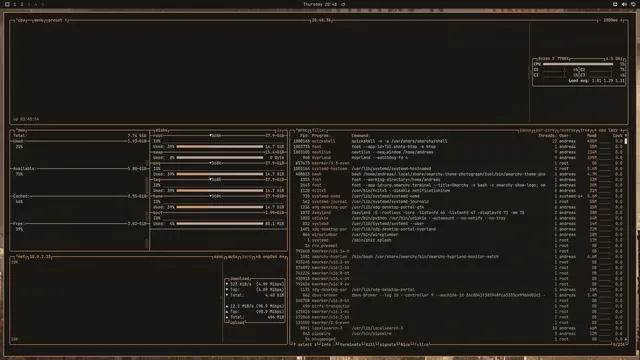Click the Info option in proc footer
Viewport: 640px width, 360px height.
click(x=326, y=344)
